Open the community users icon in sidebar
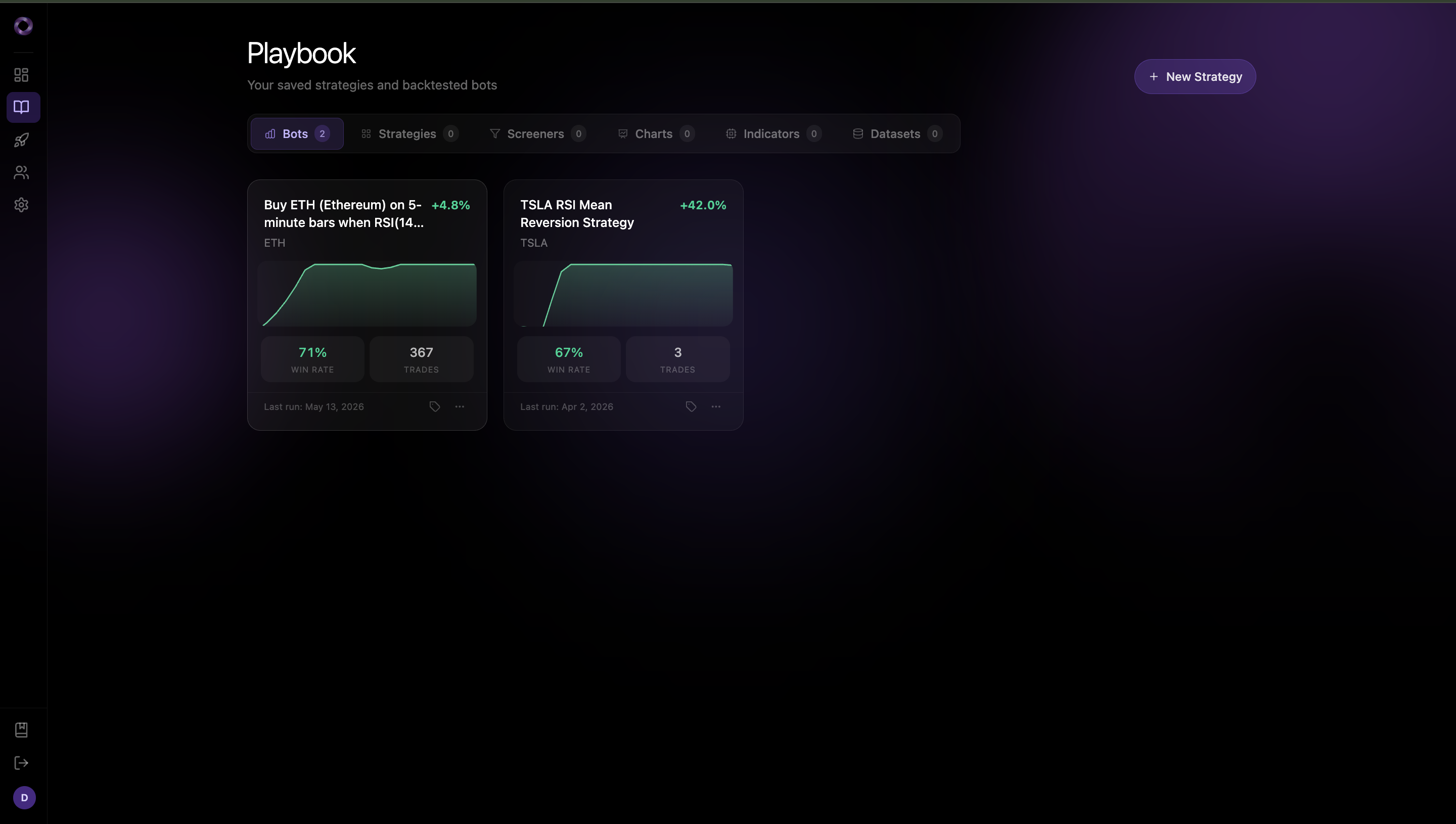The height and width of the screenshot is (824, 1456). [22, 172]
